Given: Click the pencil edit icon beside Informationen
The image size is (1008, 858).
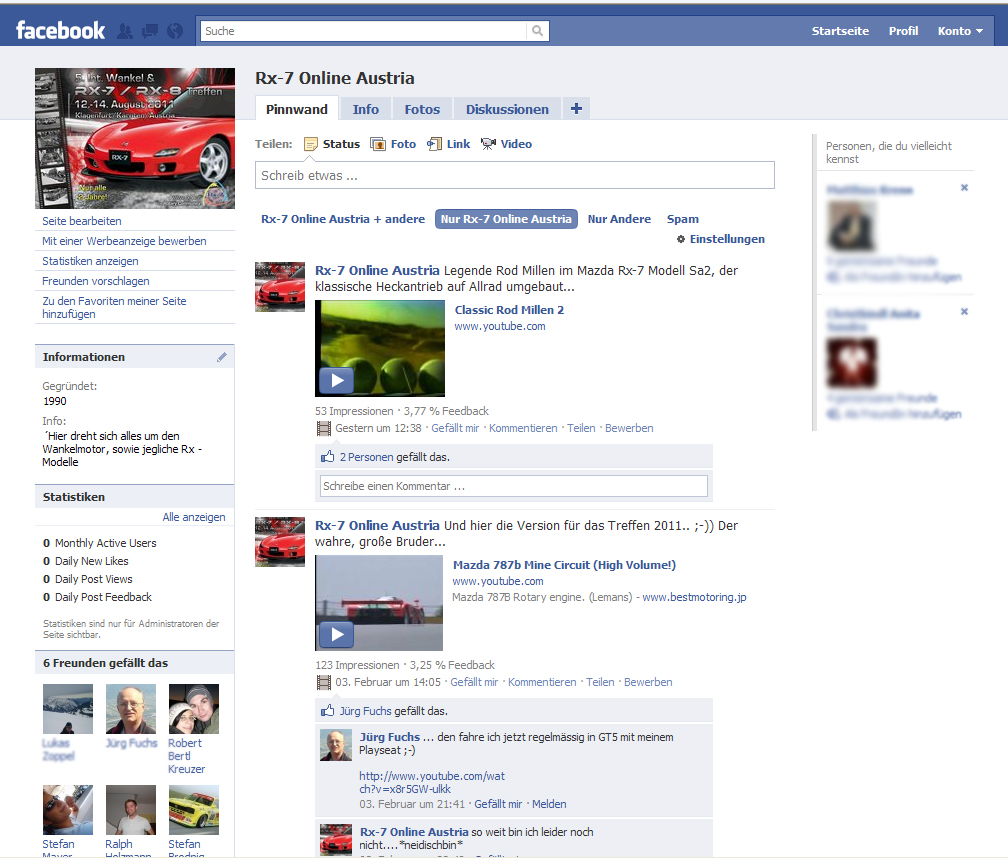Looking at the screenshot, I should (222, 357).
